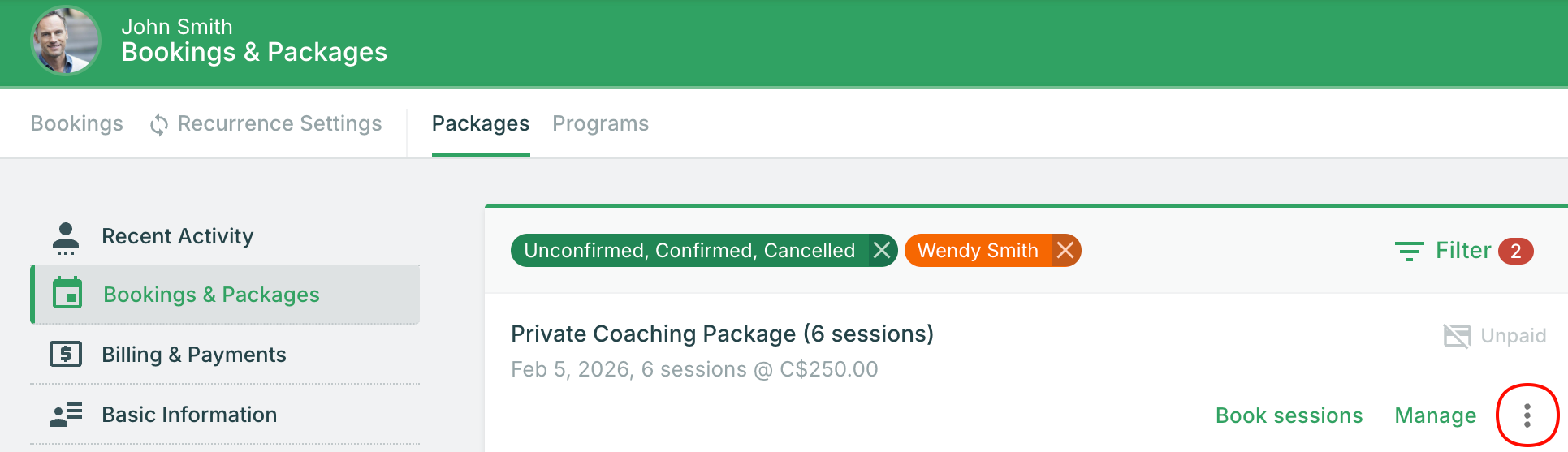Open the Programs tab
The height and width of the screenshot is (452, 1568).
(600, 123)
